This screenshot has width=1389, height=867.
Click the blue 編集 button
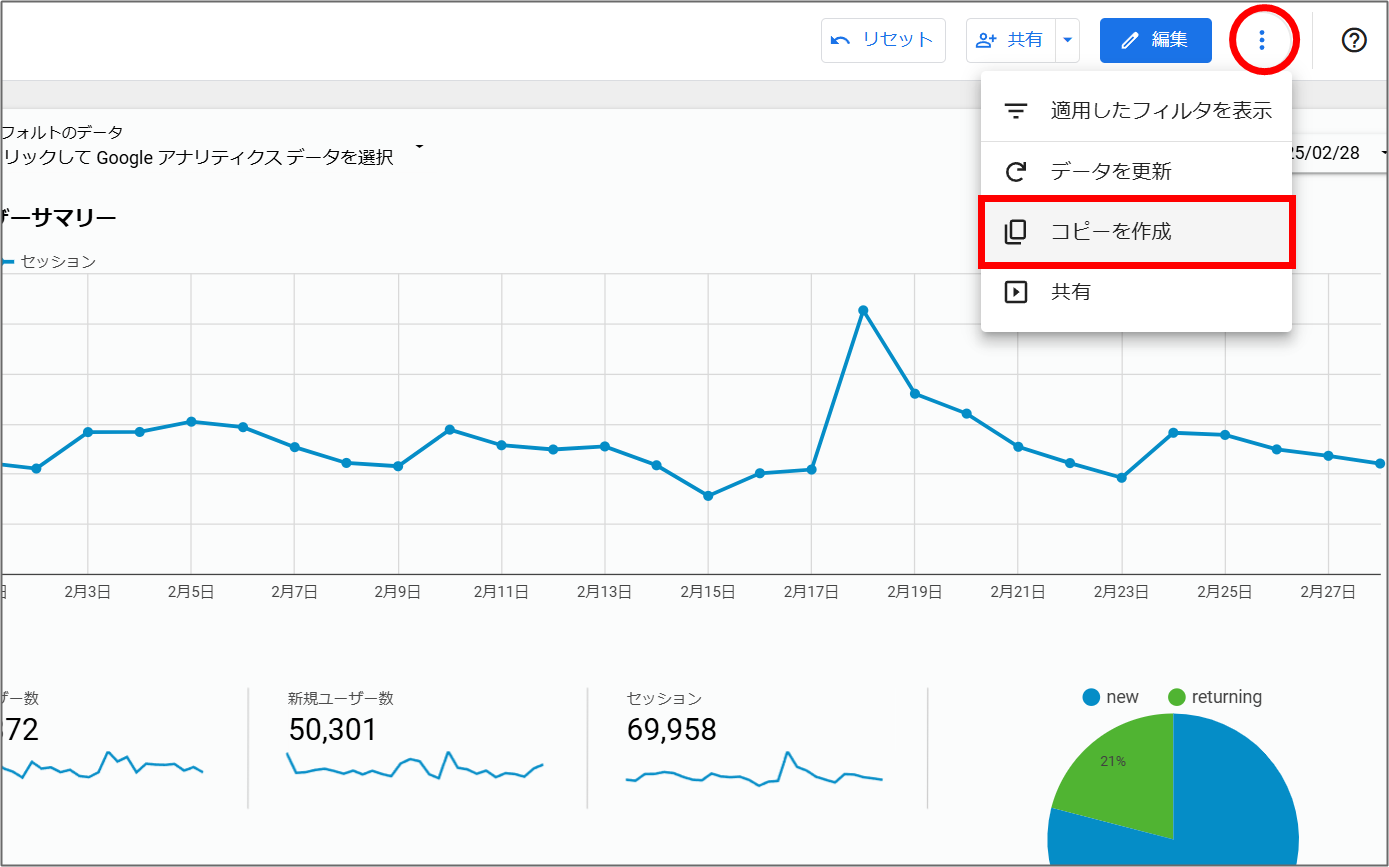click(x=1155, y=40)
